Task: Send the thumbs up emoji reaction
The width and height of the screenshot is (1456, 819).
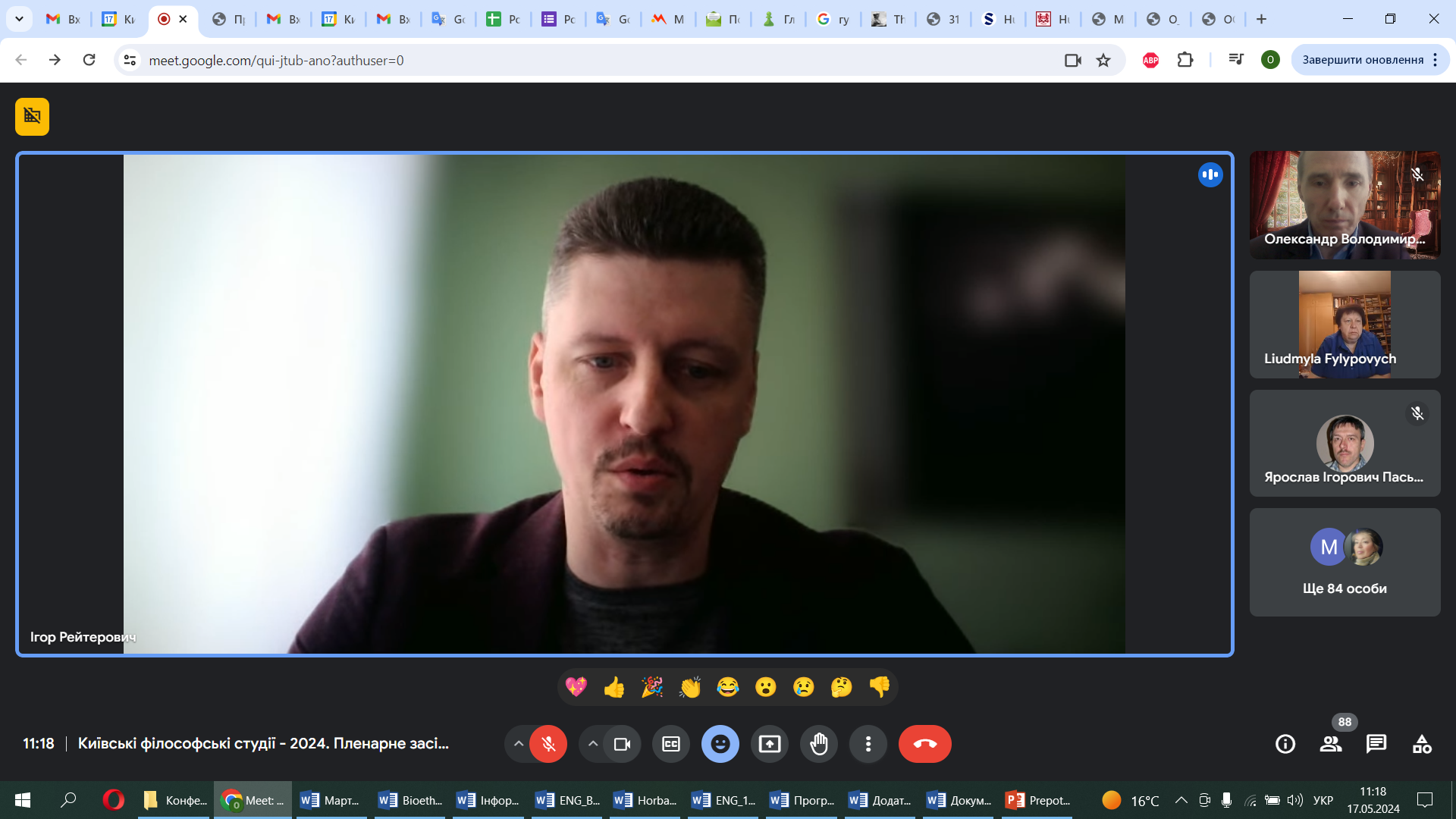Action: pyautogui.click(x=614, y=687)
